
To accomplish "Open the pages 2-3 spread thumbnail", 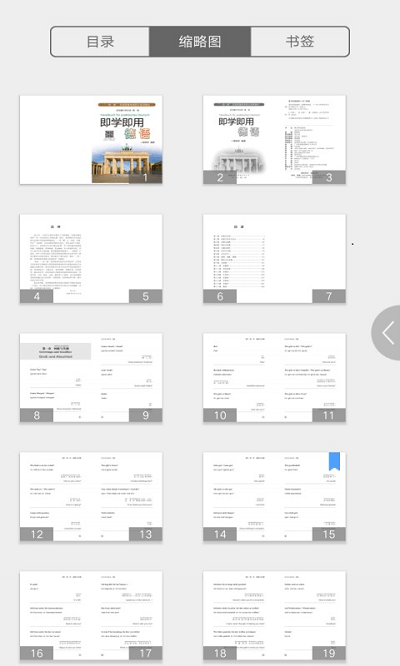I will [274, 140].
